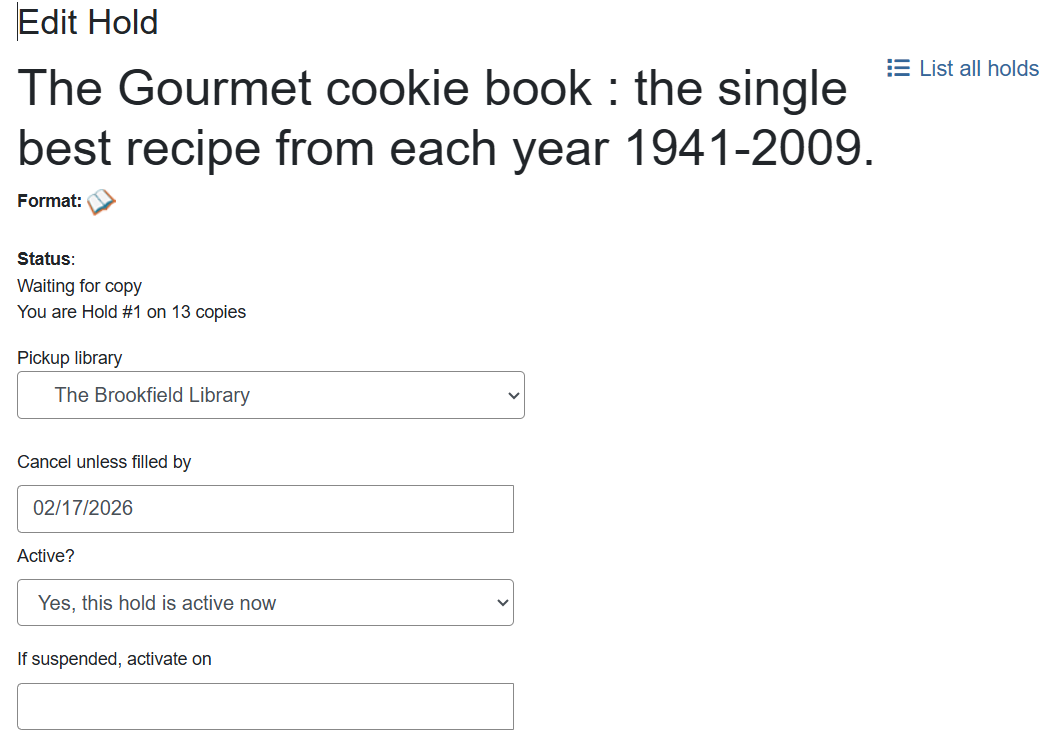
Task: Open the List all holds link
Action: [978, 68]
